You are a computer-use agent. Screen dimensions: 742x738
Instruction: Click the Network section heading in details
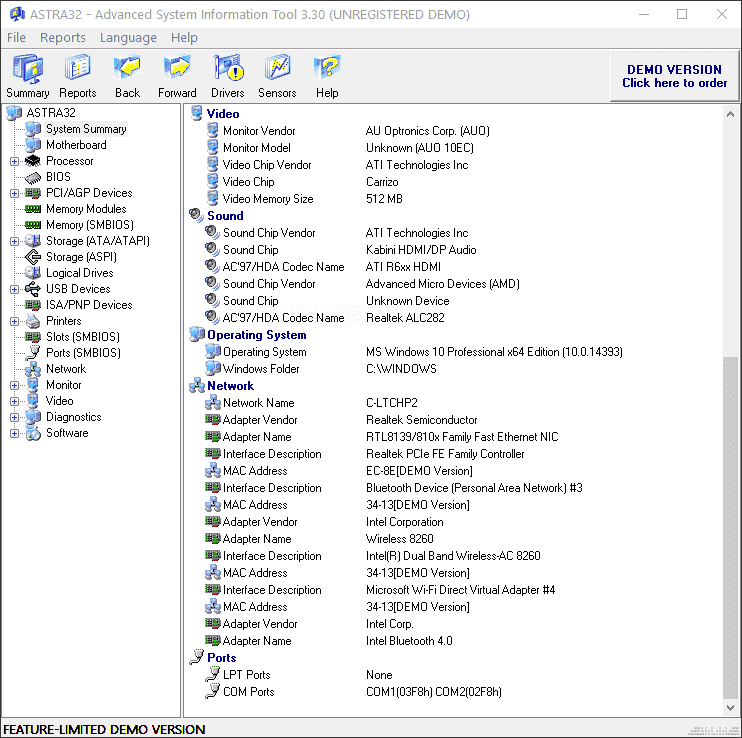tap(230, 386)
